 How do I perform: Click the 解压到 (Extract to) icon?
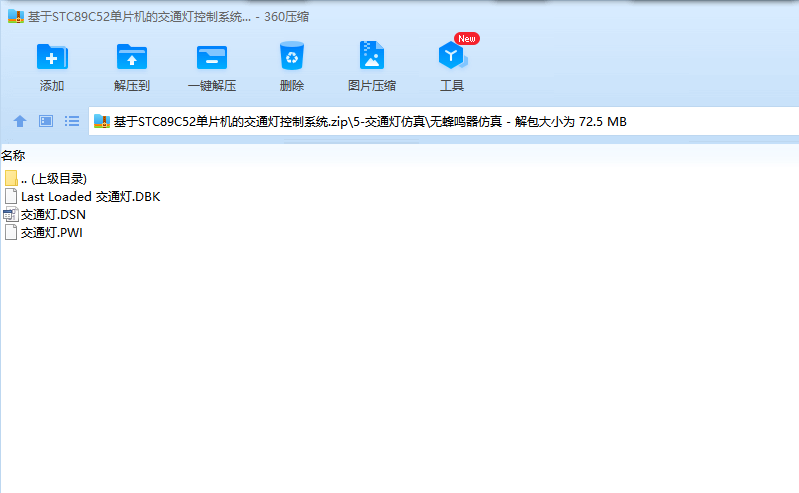131,57
